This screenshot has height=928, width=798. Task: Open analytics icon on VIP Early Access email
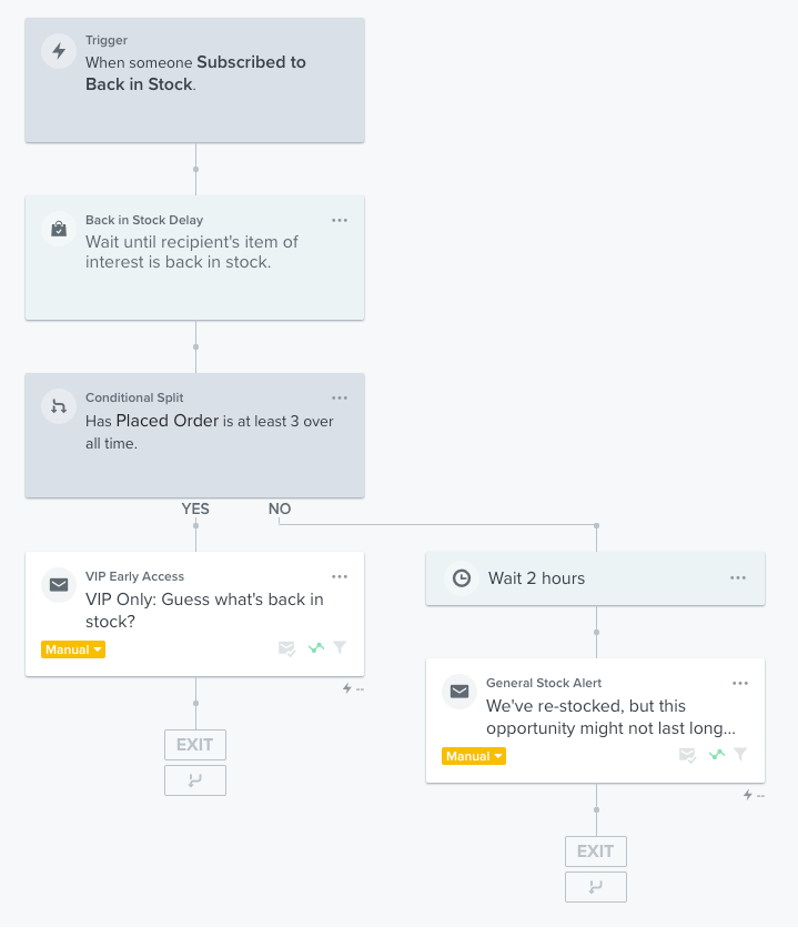(x=317, y=648)
